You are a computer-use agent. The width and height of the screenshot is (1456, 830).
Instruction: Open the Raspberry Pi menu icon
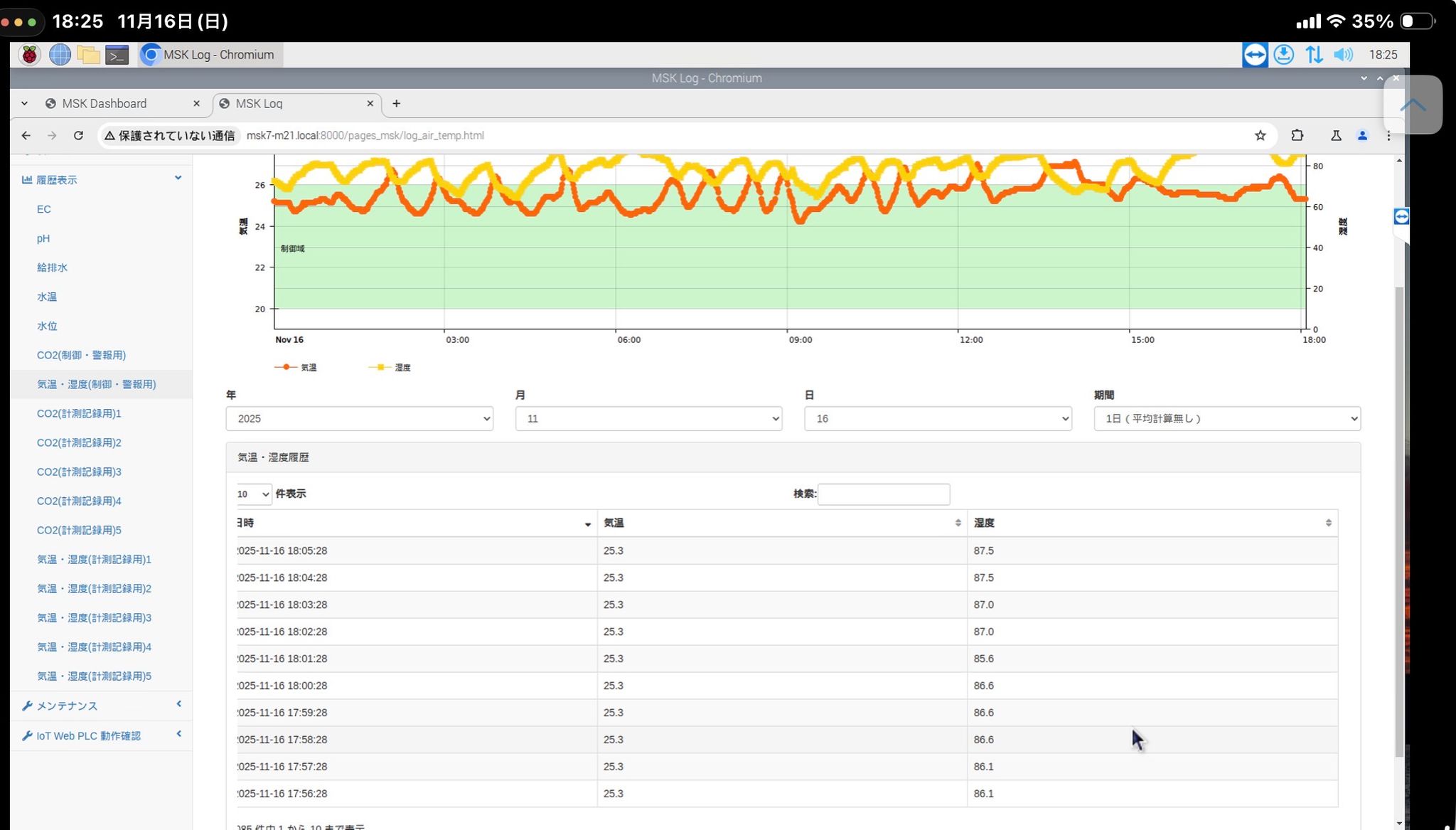[x=29, y=55]
